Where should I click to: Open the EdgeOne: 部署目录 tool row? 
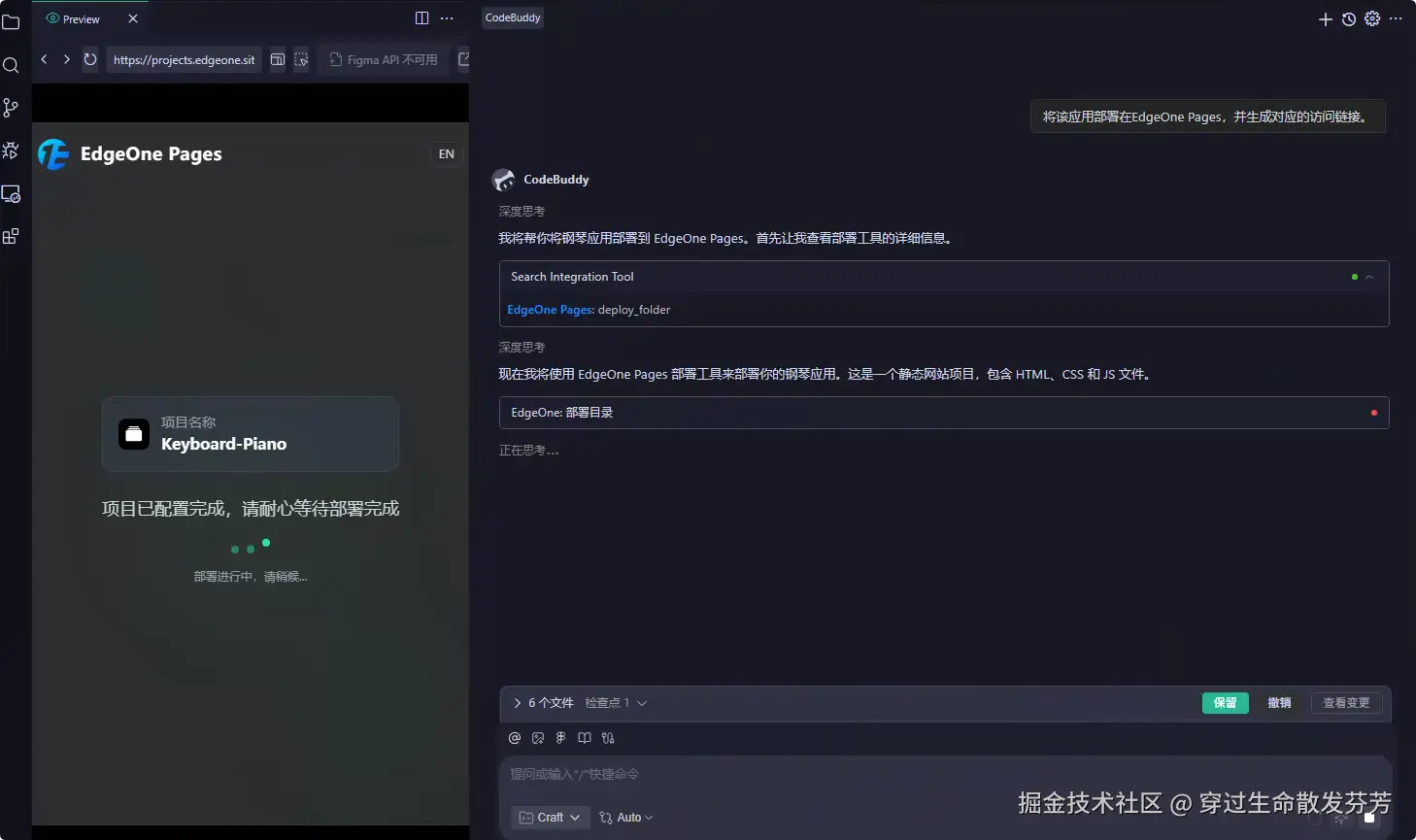pyautogui.click(x=944, y=413)
